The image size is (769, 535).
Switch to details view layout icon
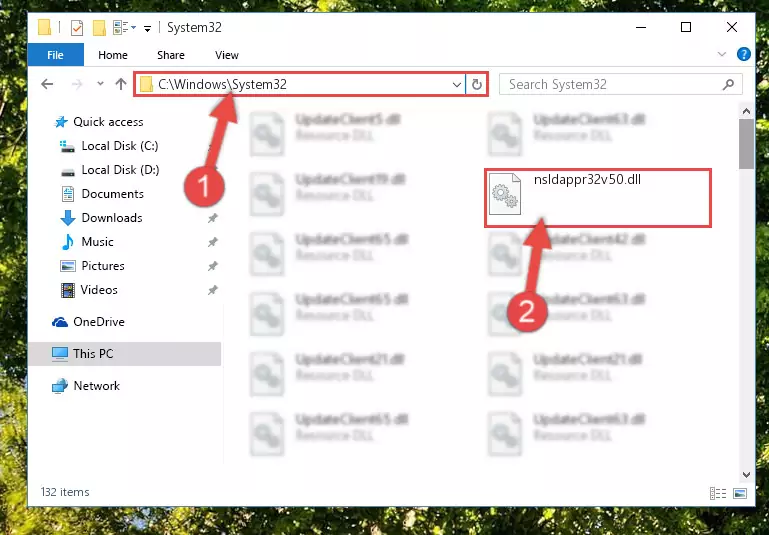point(718,493)
